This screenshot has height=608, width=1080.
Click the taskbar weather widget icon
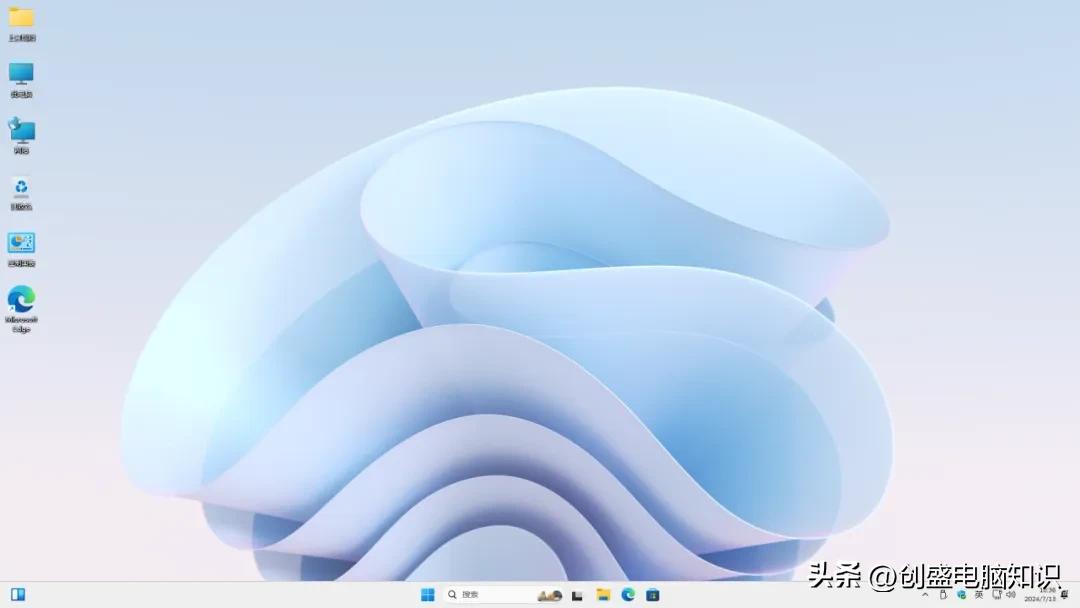point(550,594)
